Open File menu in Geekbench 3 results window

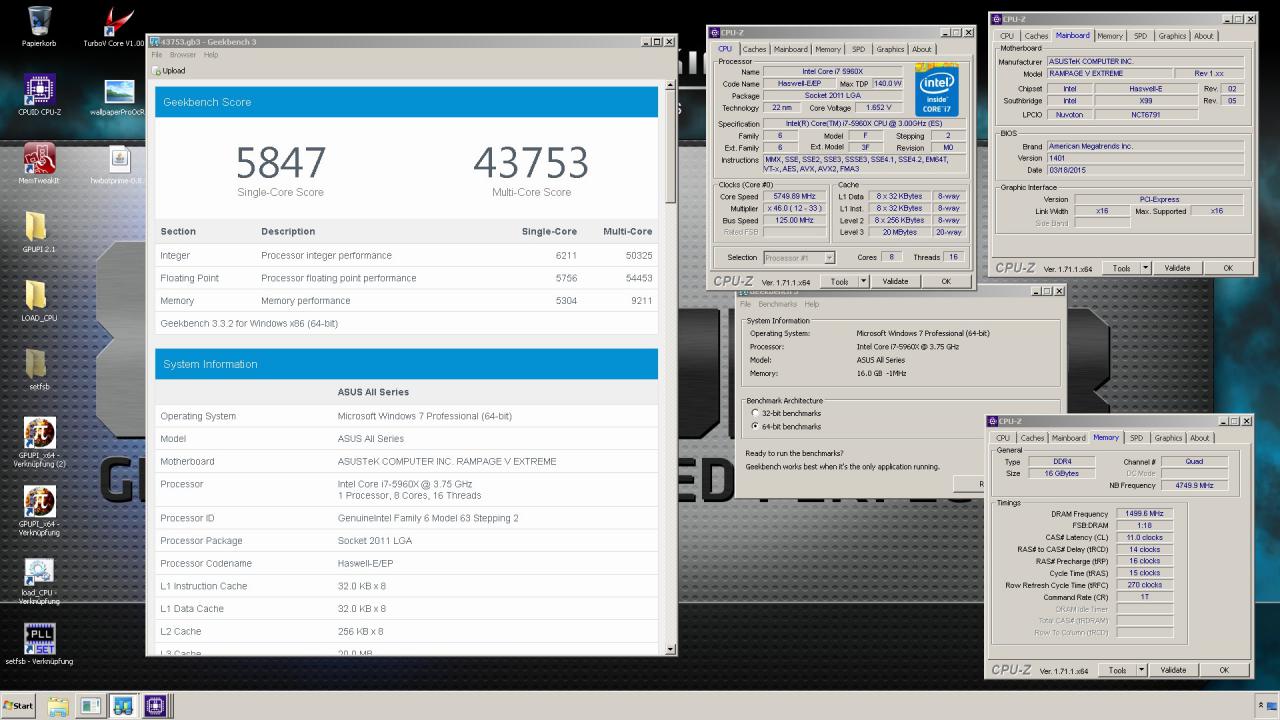[x=156, y=55]
